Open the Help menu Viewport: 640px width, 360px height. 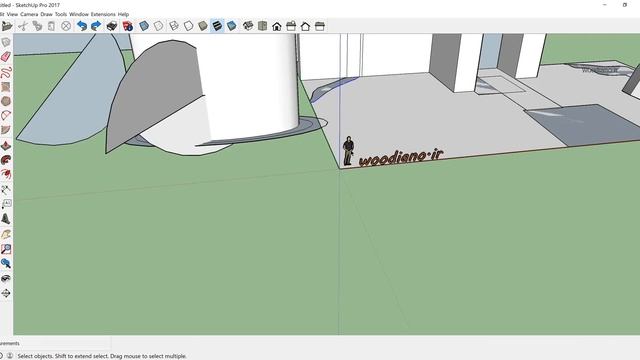123,14
